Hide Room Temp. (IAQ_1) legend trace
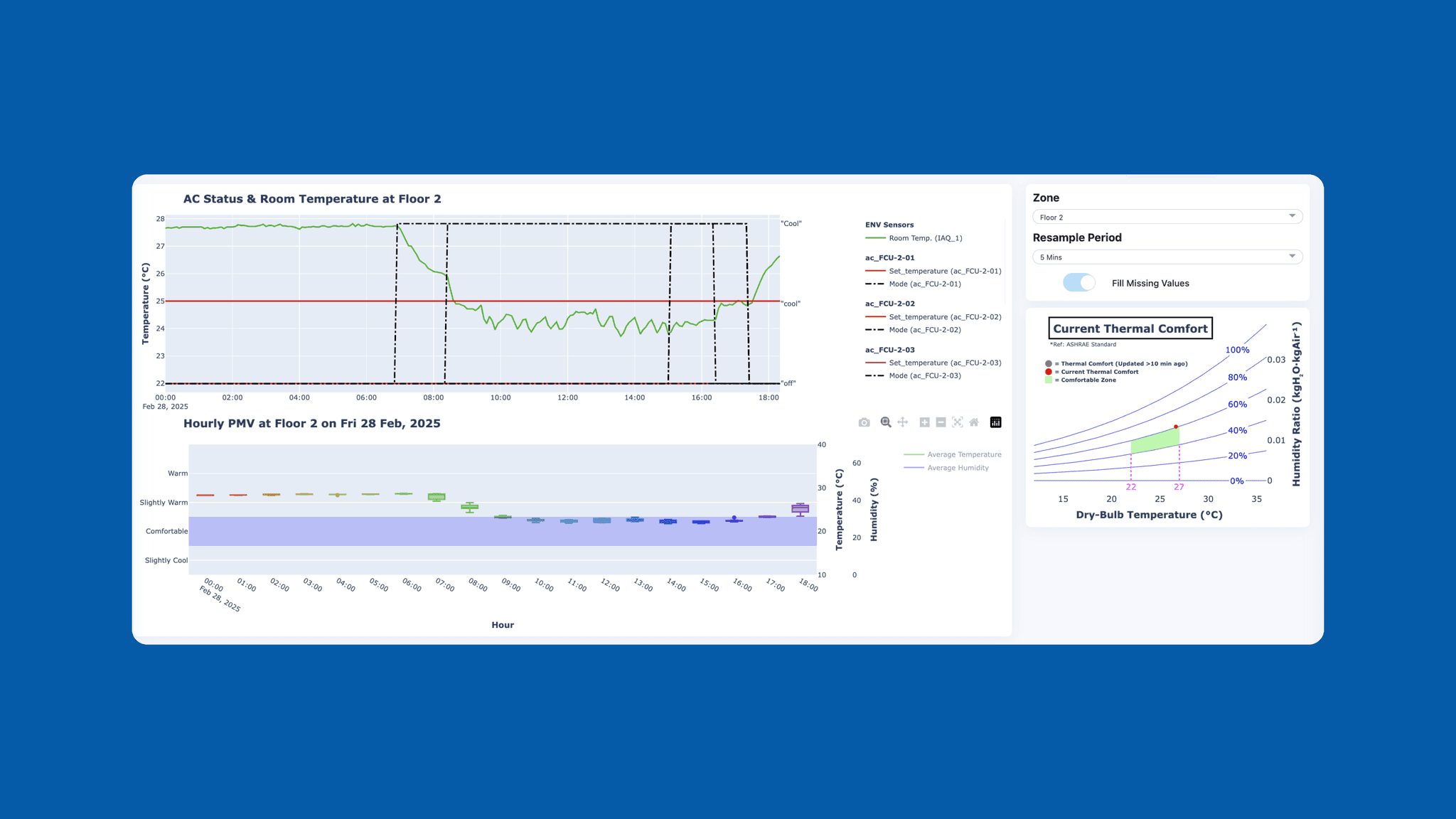 (925, 238)
